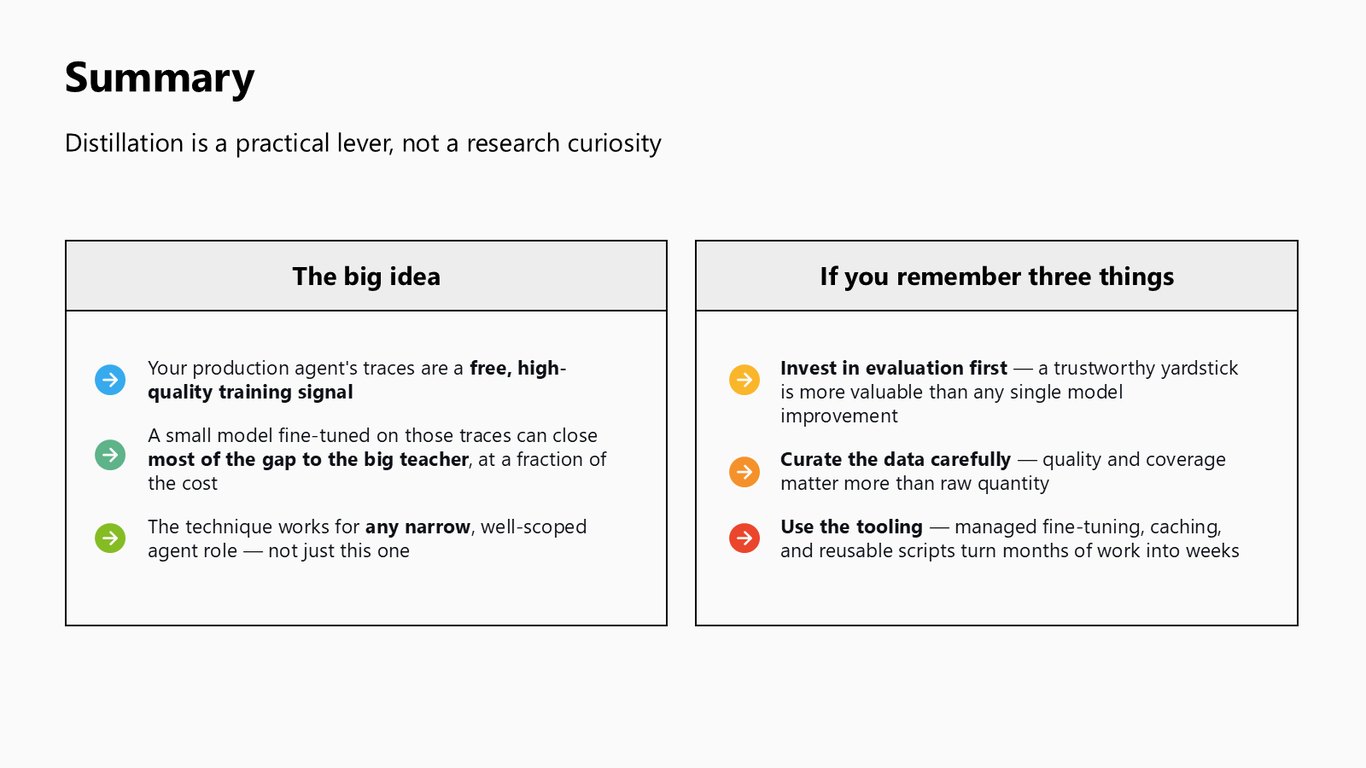Select the subtitle about distillation being practical
The image size is (1366, 768).
coord(363,143)
